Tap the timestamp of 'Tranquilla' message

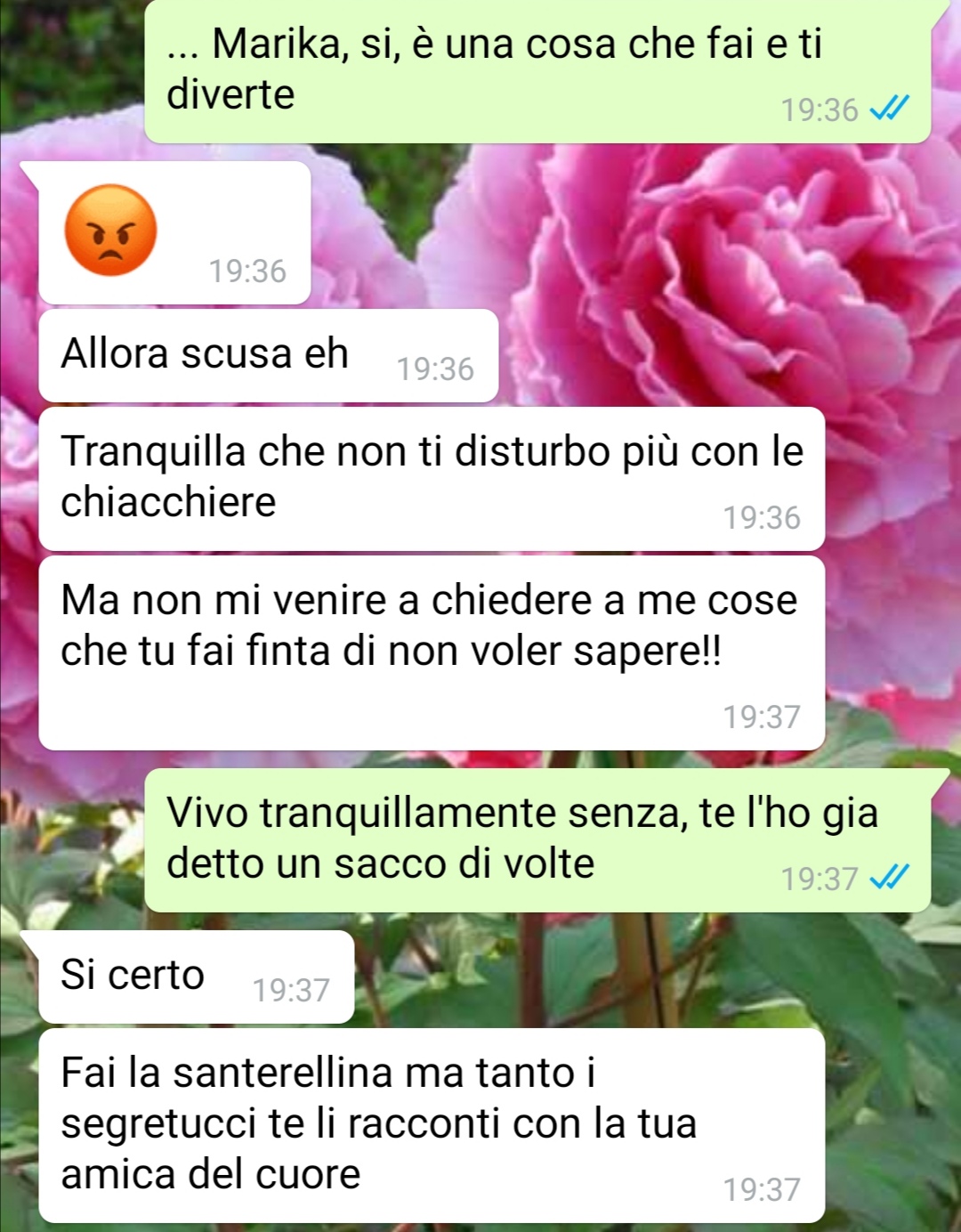[762, 517]
